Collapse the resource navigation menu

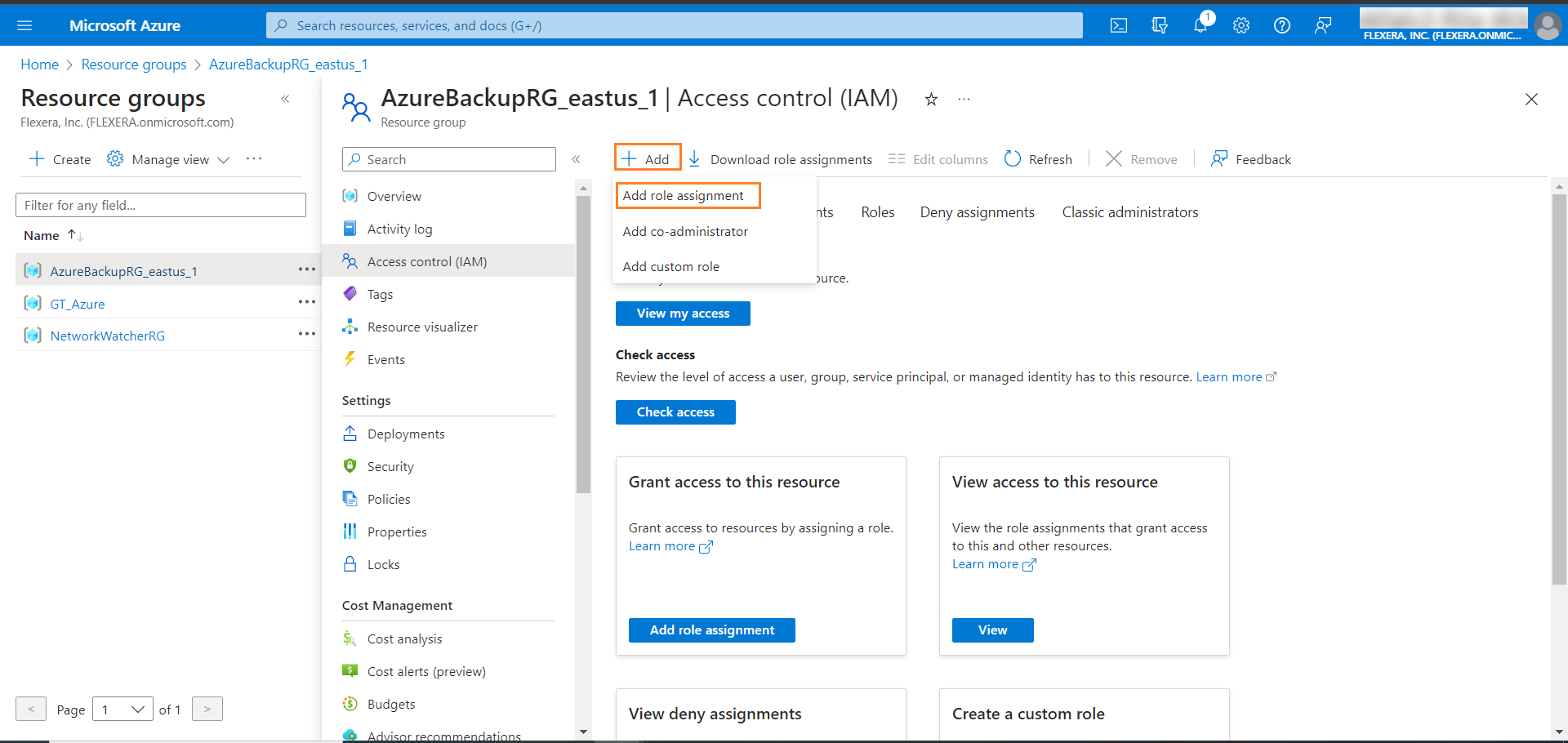(x=576, y=159)
